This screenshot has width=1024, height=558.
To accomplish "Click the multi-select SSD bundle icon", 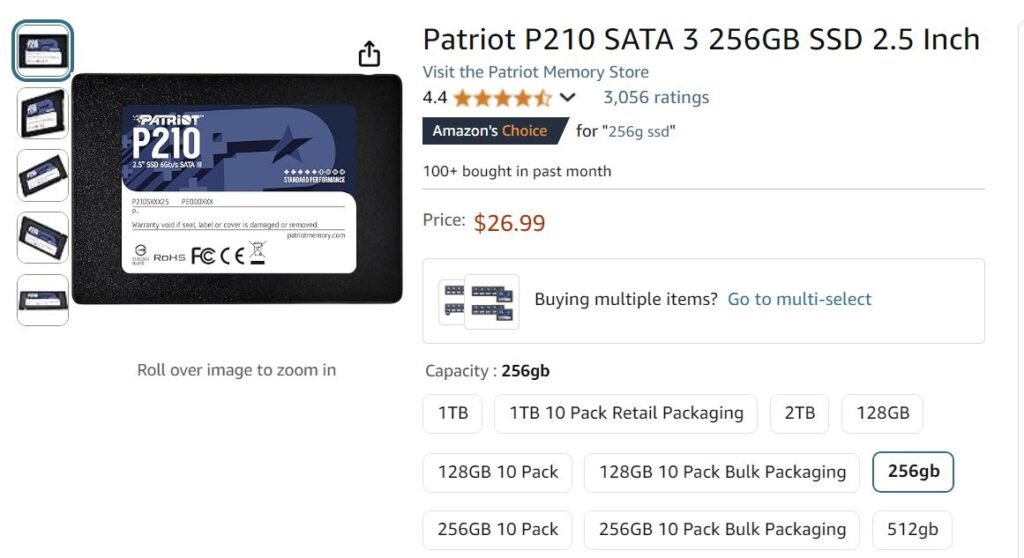I will point(478,300).
